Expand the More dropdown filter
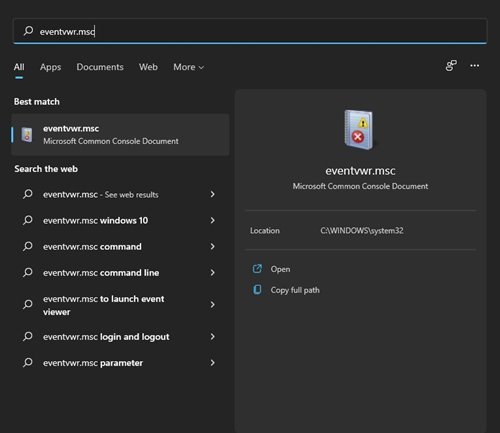The width and height of the screenshot is (500, 433). pyautogui.click(x=188, y=67)
